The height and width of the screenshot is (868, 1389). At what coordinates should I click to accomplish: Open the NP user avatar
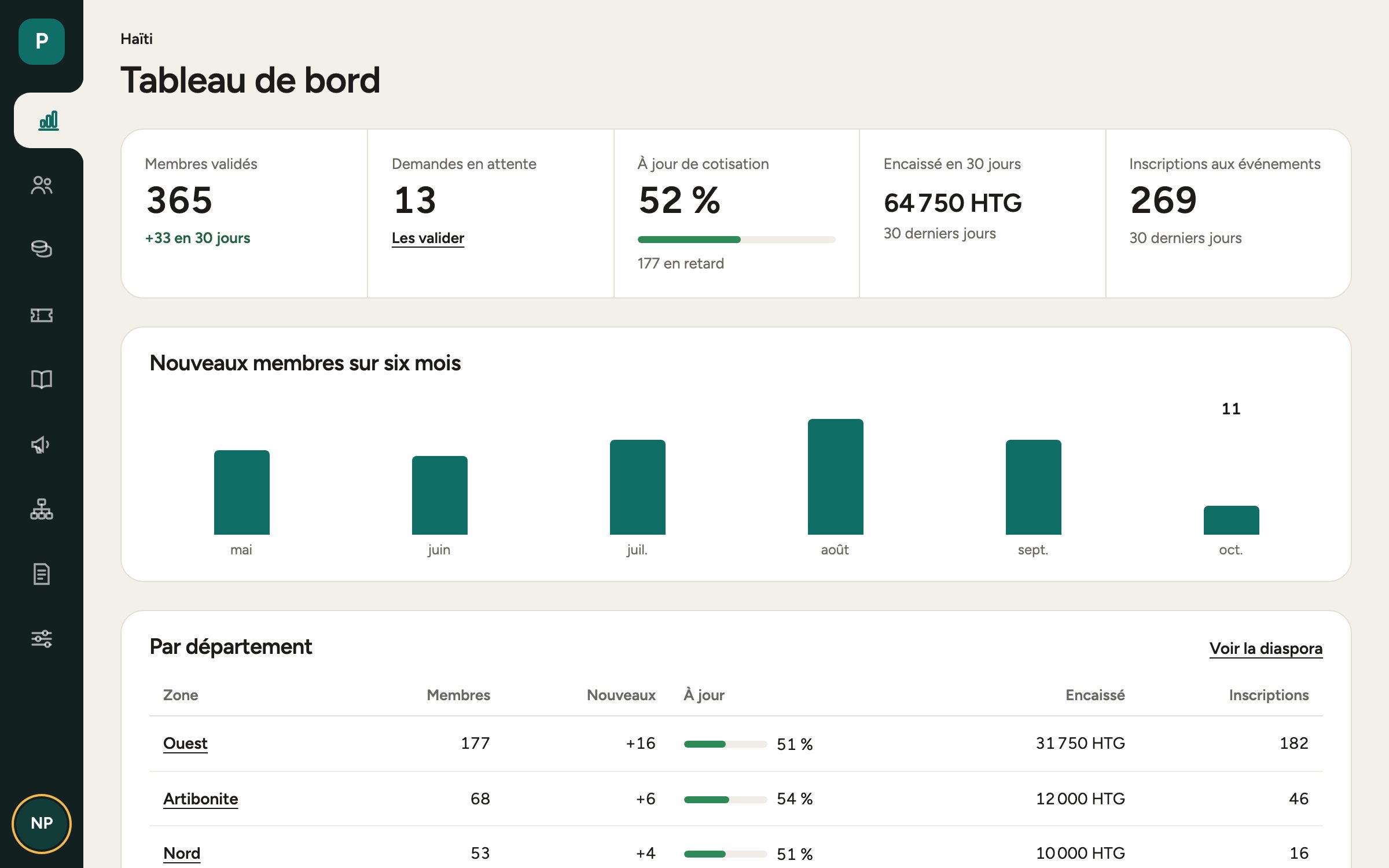(x=42, y=823)
